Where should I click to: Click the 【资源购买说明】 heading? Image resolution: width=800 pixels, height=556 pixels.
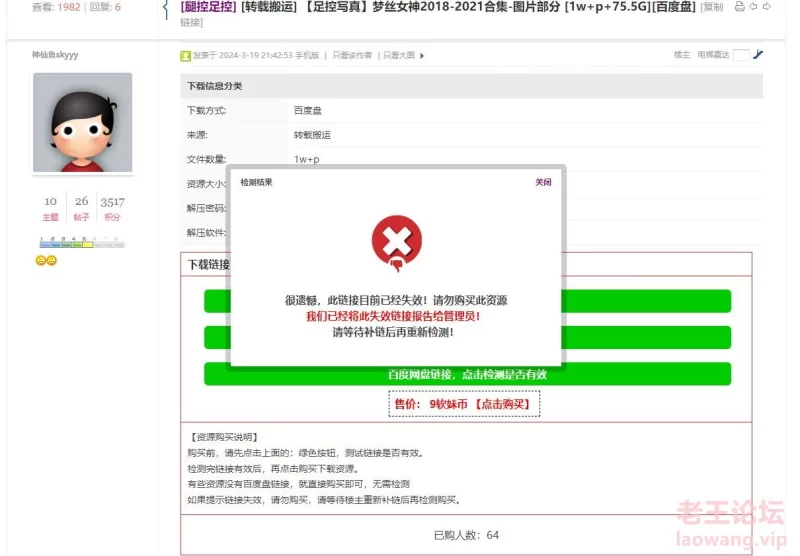(224, 437)
